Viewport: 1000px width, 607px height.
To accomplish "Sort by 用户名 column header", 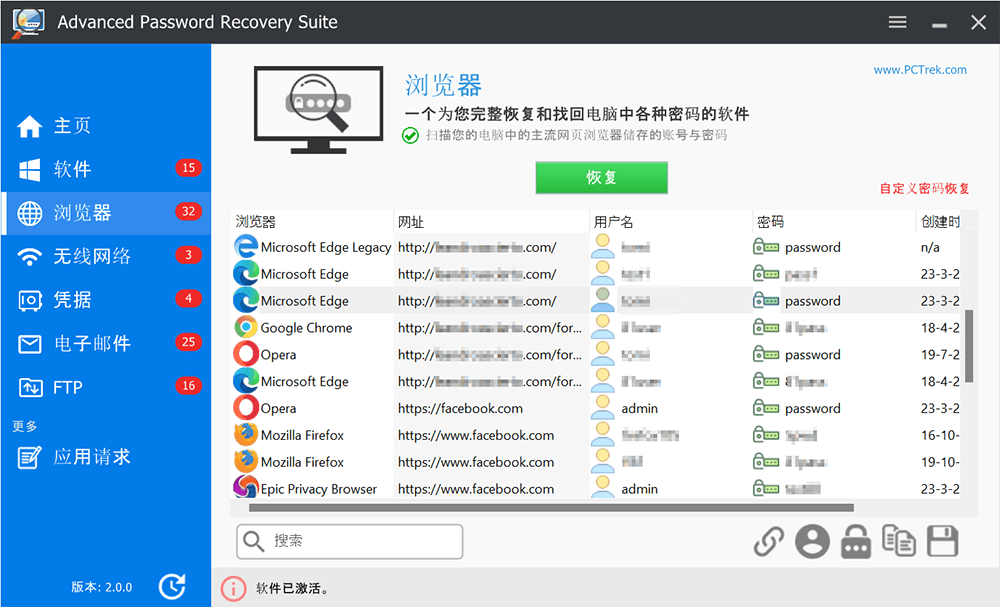I will 671,222.
